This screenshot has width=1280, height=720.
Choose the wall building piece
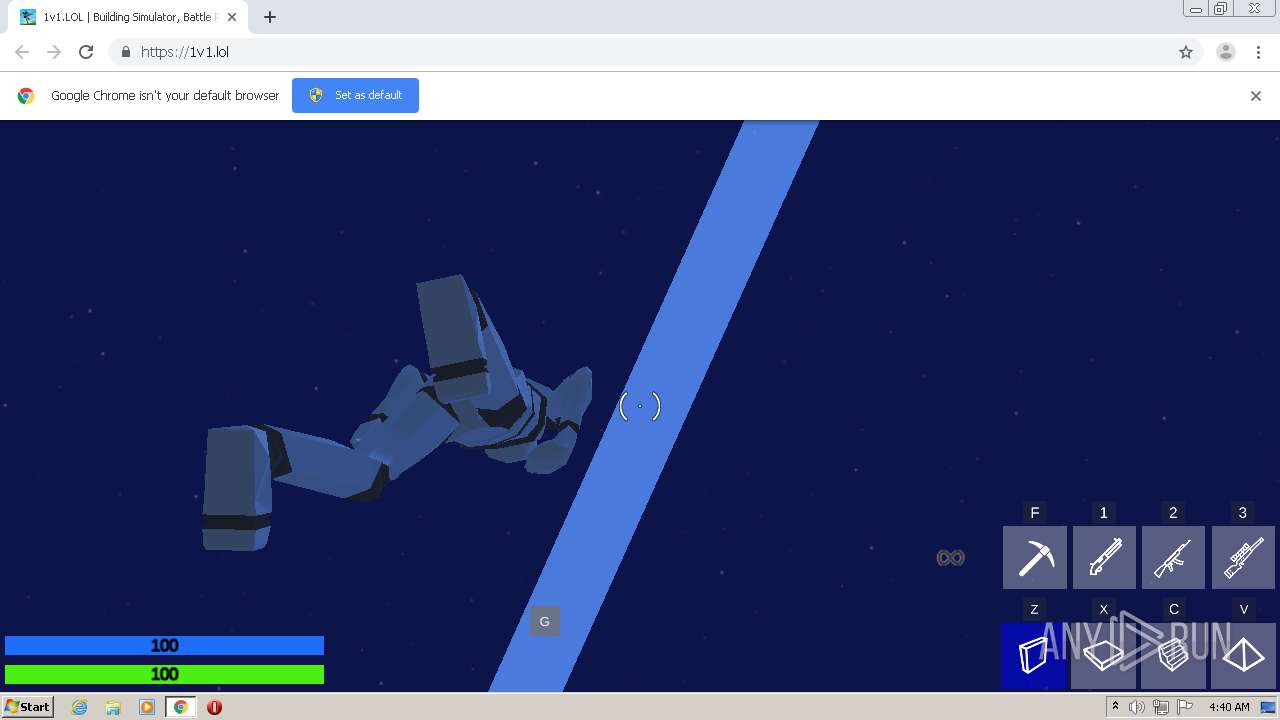click(1034, 656)
